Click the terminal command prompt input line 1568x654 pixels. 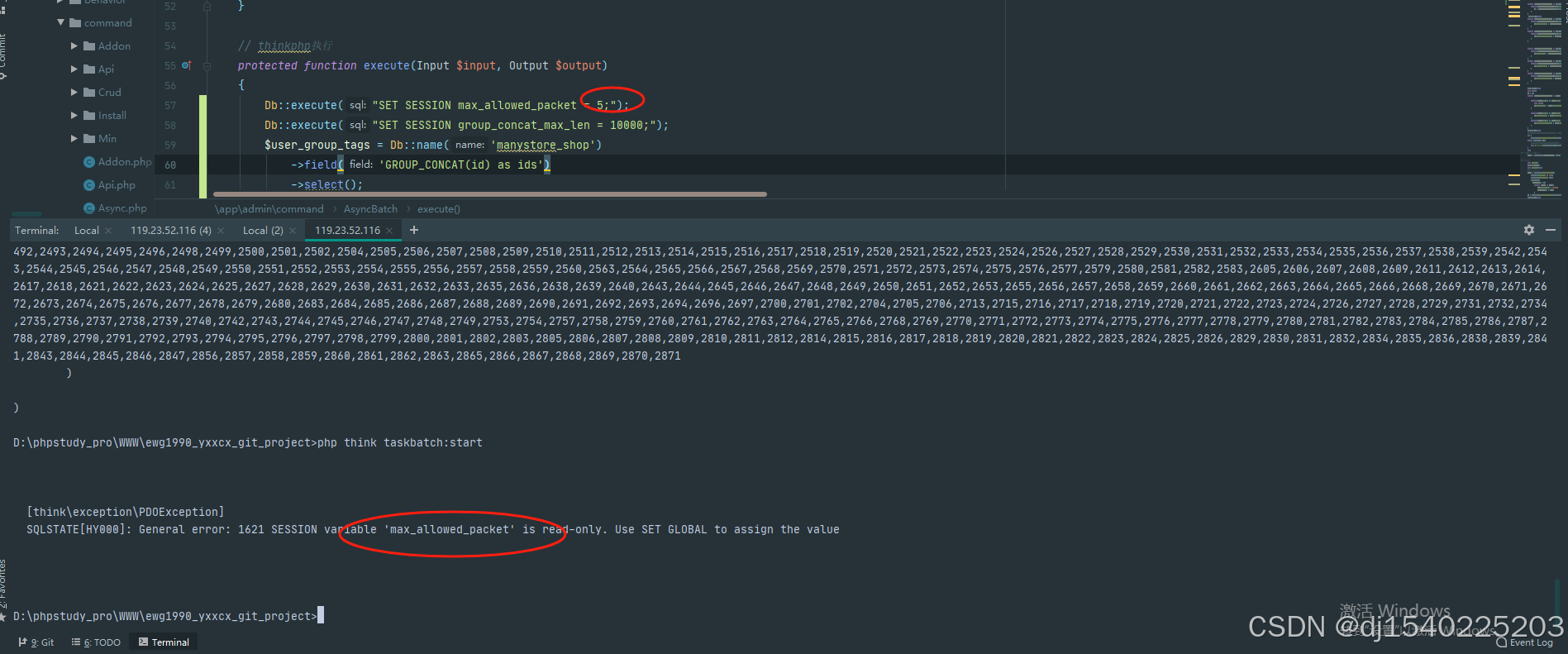coord(169,616)
